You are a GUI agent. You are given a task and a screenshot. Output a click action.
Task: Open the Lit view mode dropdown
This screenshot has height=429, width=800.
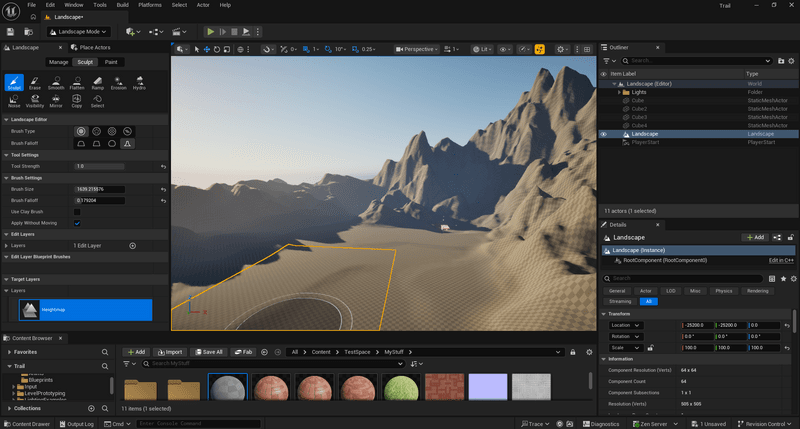pos(482,49)
